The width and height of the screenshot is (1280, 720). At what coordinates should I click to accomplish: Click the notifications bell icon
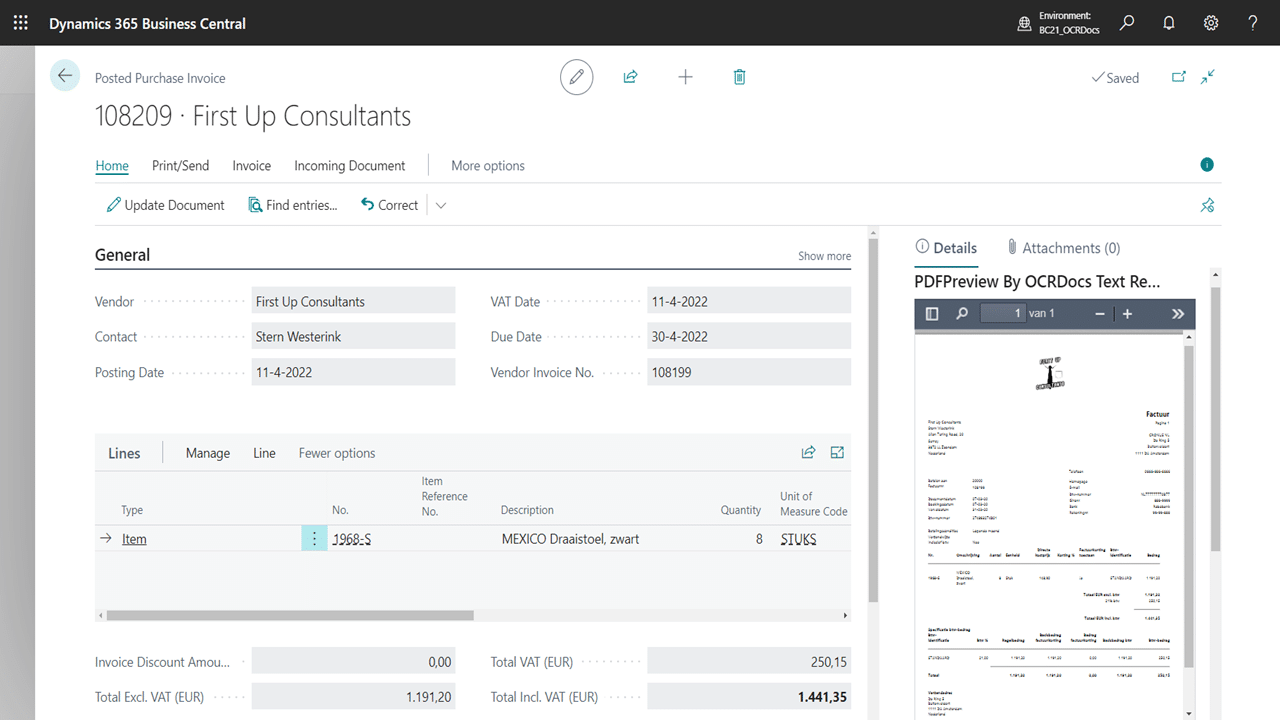tap(1168, 23)
